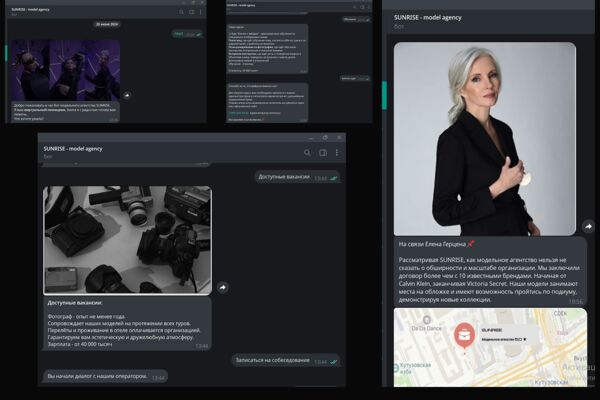Screen dimensions: 600x400
Task: Minimize the bottom SUNRISE chat window
Action: pos(311,137)
